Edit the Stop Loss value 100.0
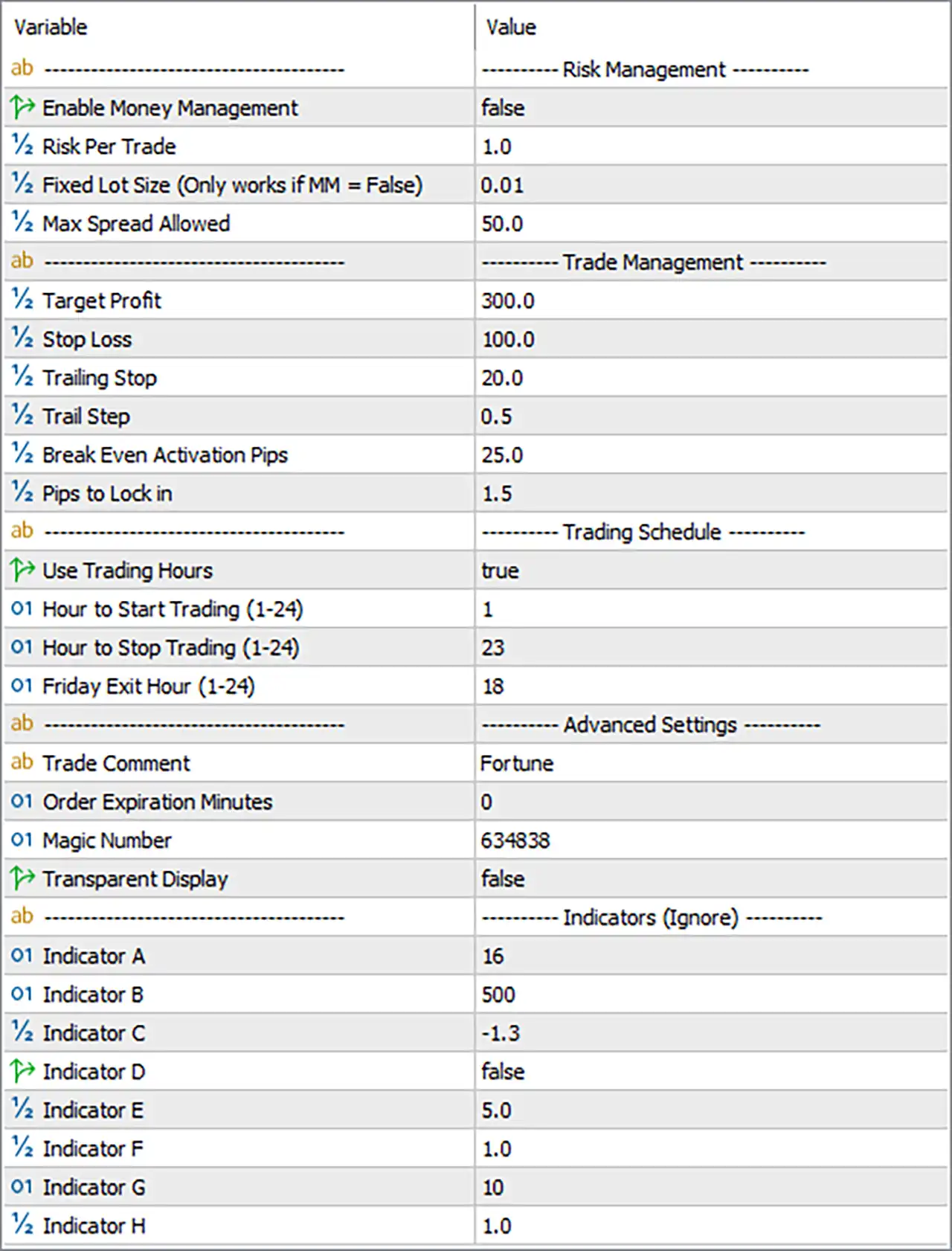 coord(508,339)
